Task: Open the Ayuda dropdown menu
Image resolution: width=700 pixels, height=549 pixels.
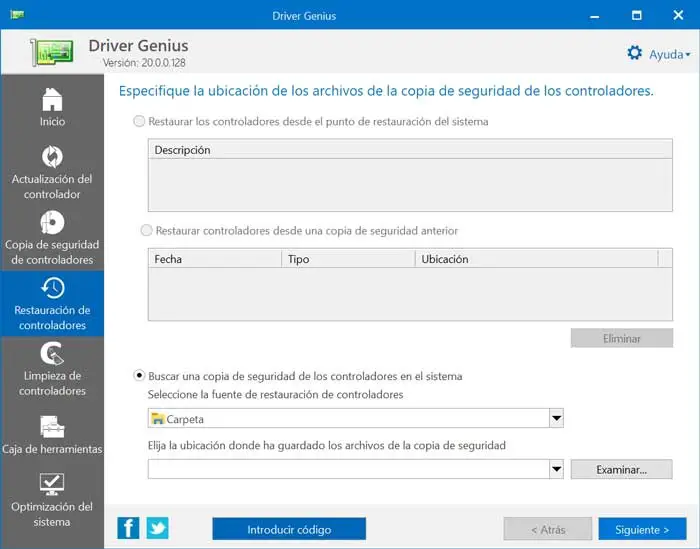Action: [x=669, y=54]
